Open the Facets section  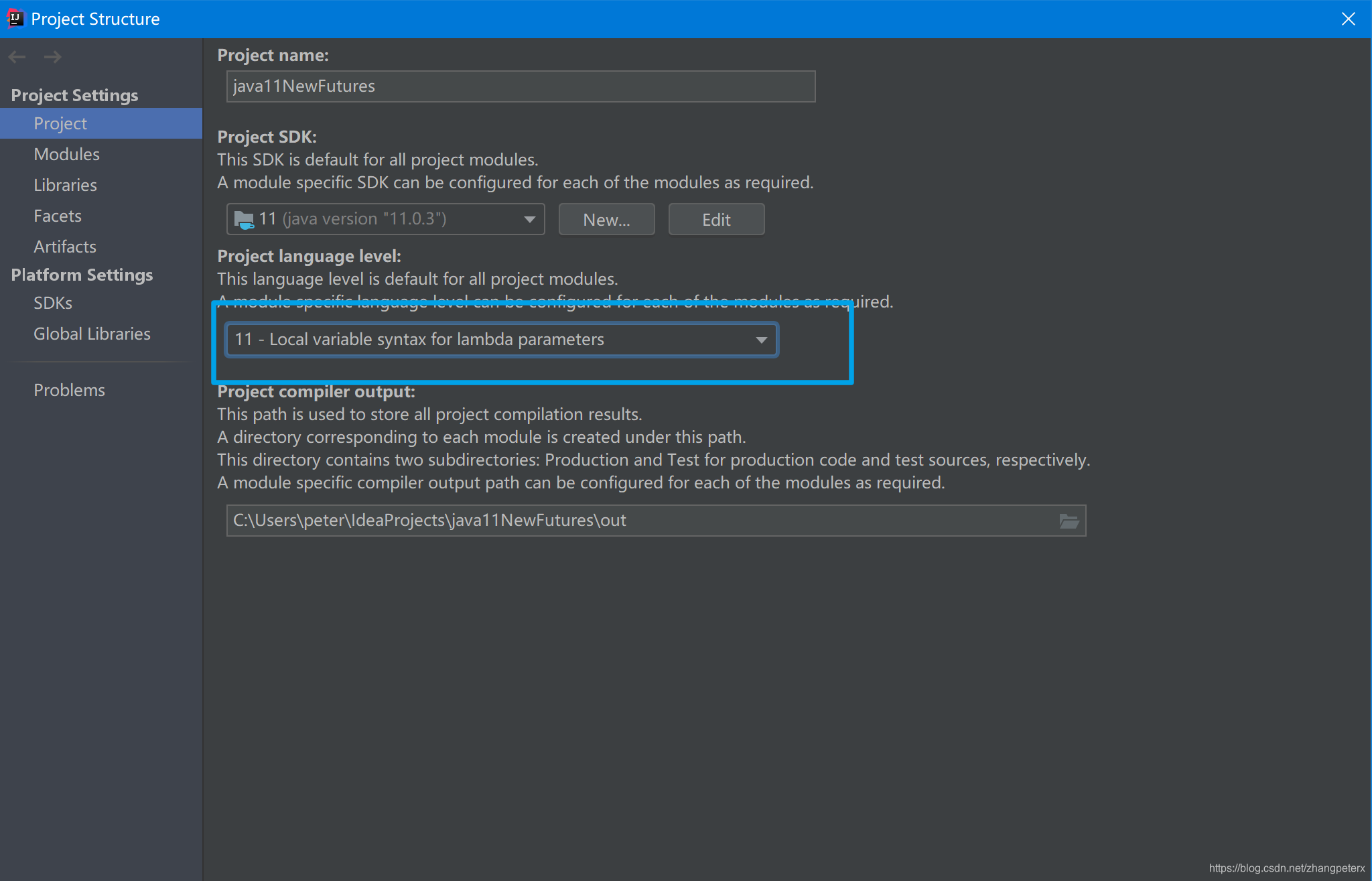57,216
